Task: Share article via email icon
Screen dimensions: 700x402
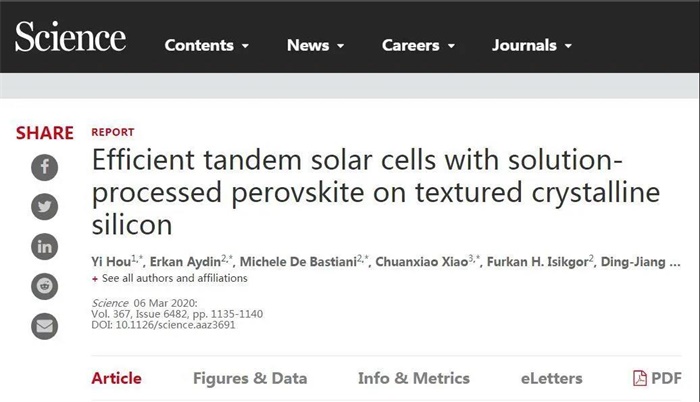Action: (44, 326)
